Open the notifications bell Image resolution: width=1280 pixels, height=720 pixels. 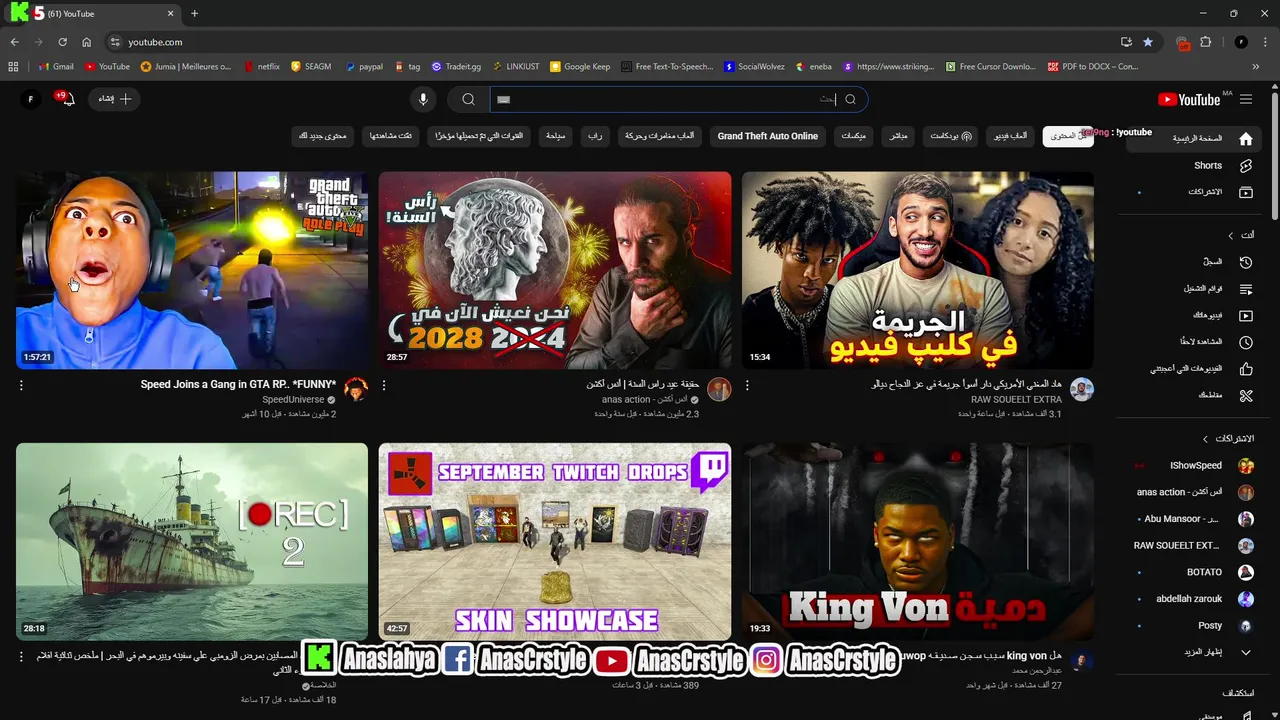point(67,99)
